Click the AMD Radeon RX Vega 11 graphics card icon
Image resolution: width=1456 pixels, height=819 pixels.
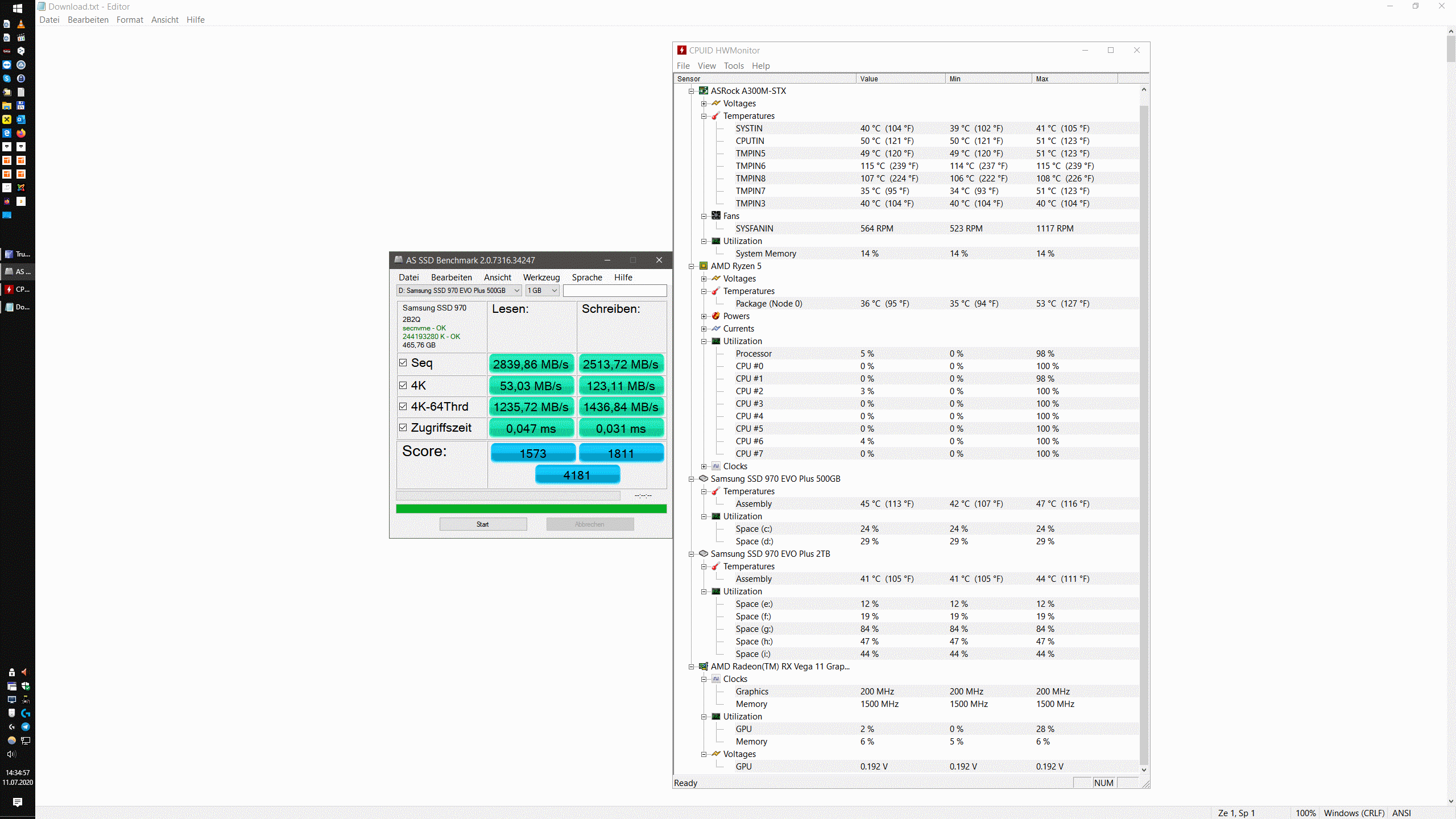pos(704,667)
